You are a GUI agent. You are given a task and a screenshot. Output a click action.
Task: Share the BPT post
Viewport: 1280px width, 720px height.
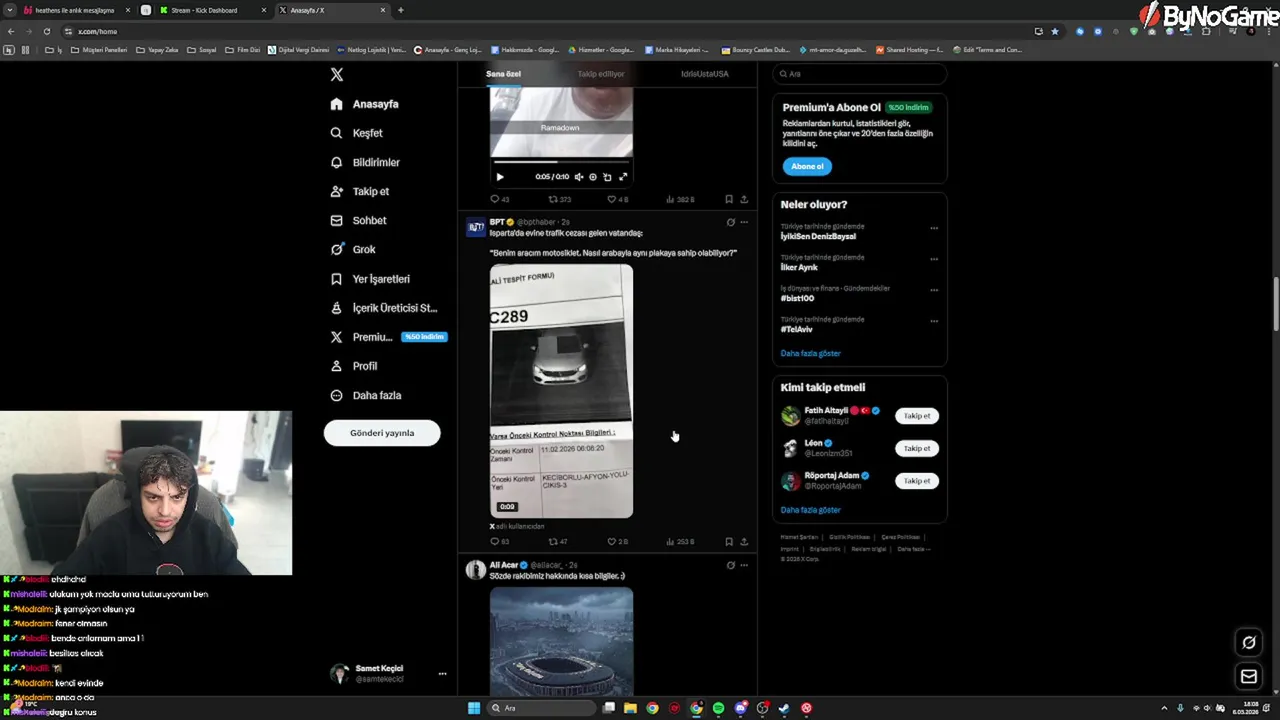(x=744, y=541)
